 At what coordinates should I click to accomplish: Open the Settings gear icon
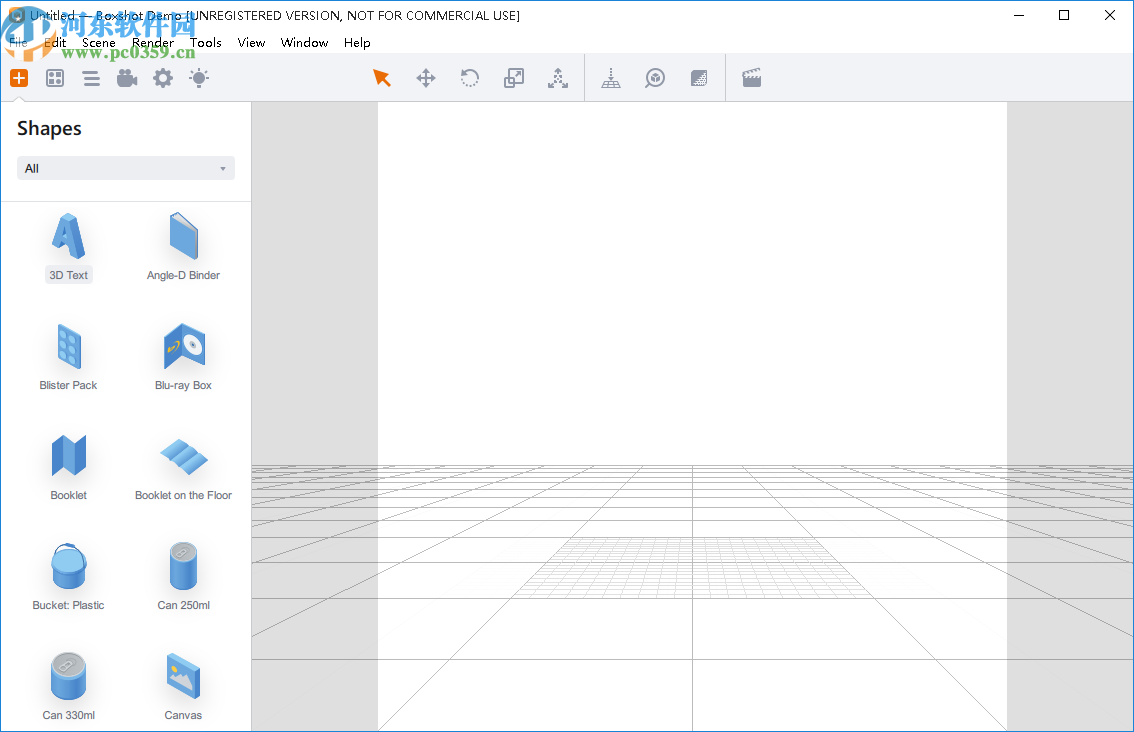163,77
